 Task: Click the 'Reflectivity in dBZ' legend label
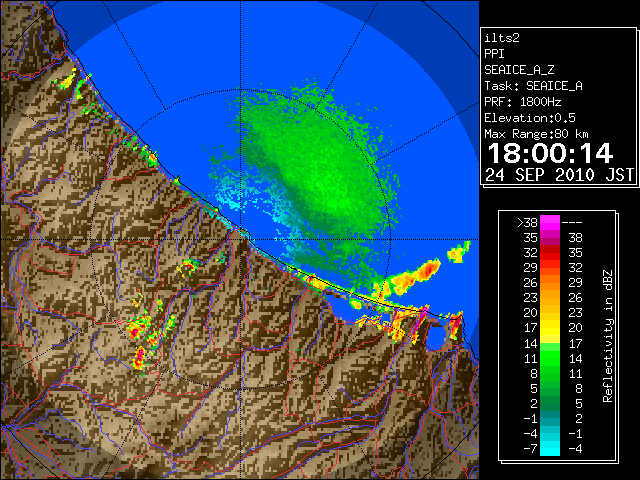pyautogui.click(x=608, y=336)
